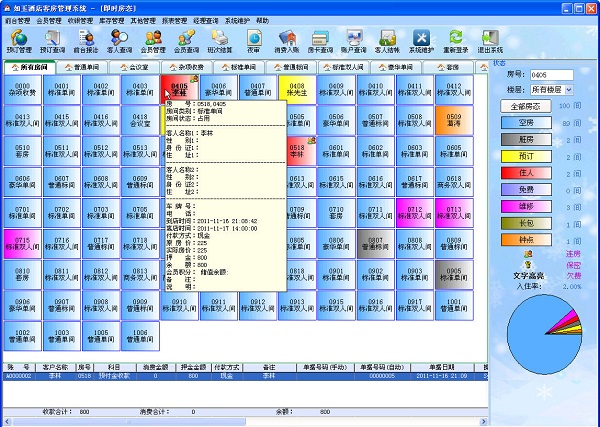This screenshot has height=427, width=600.
Task: Open the 经理查询 menu
Action: [206, 21]
